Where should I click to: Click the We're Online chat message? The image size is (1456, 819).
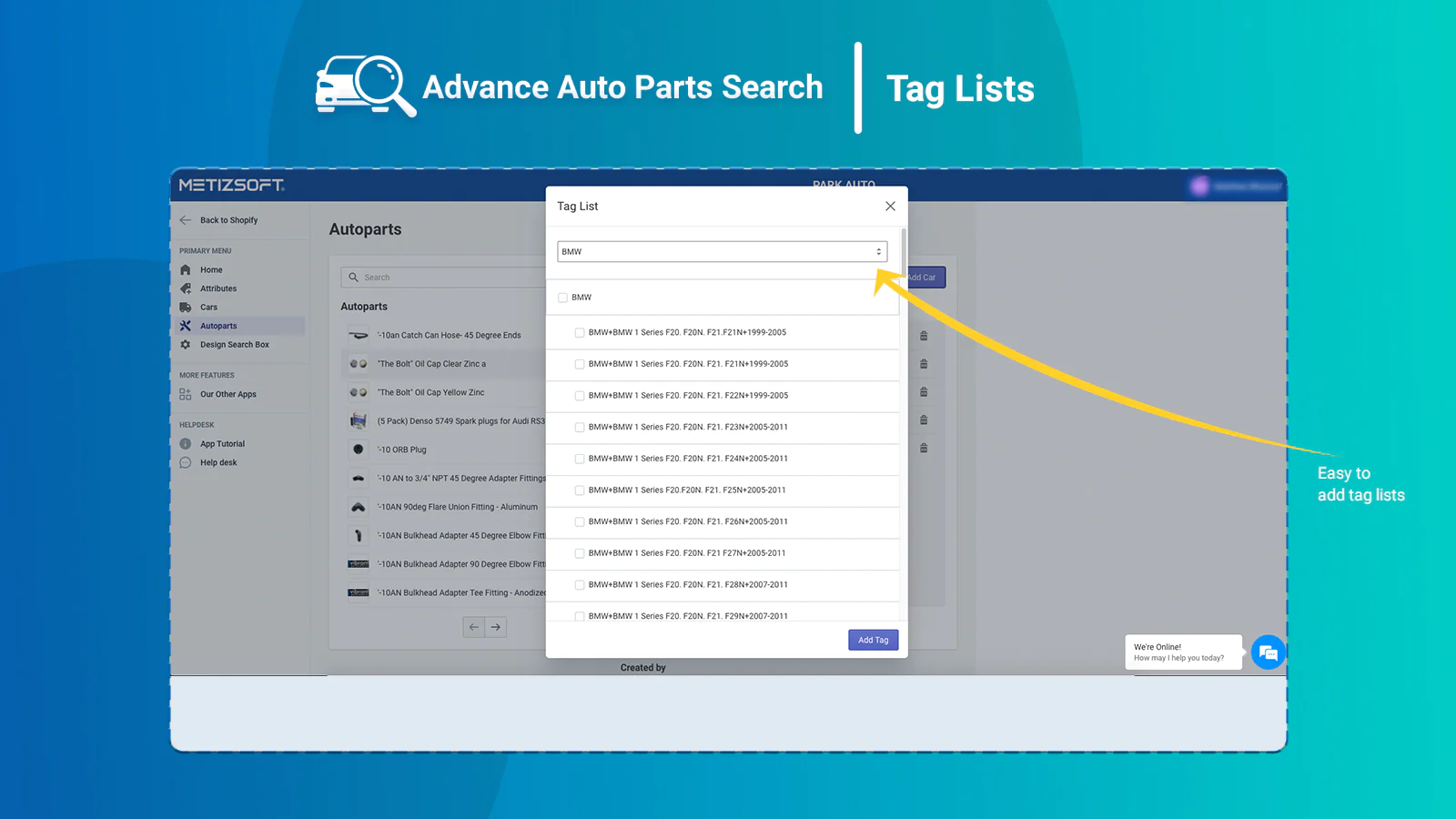(1184, 652)
